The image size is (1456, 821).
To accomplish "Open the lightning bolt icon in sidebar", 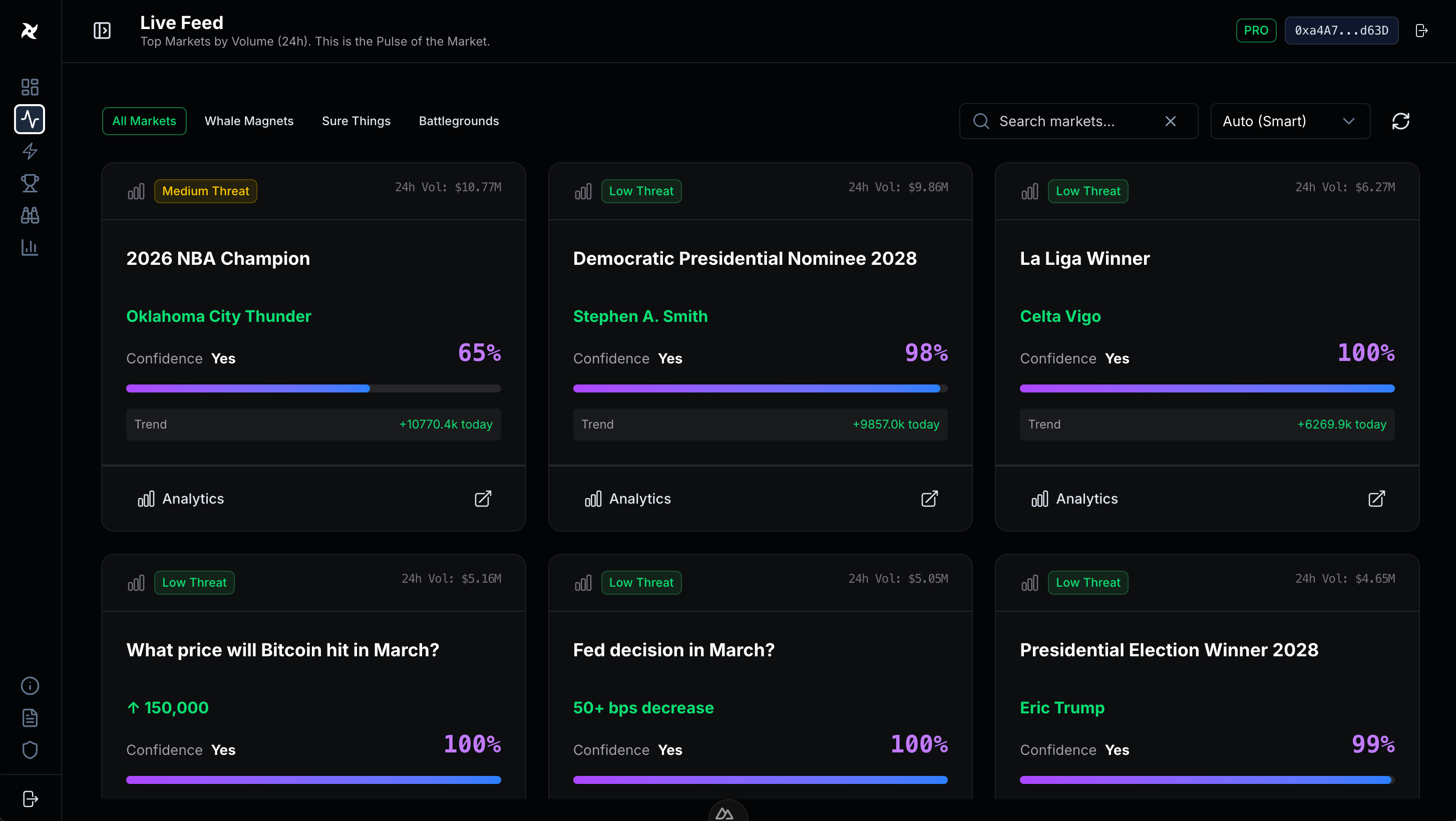I will pos(30,151).
